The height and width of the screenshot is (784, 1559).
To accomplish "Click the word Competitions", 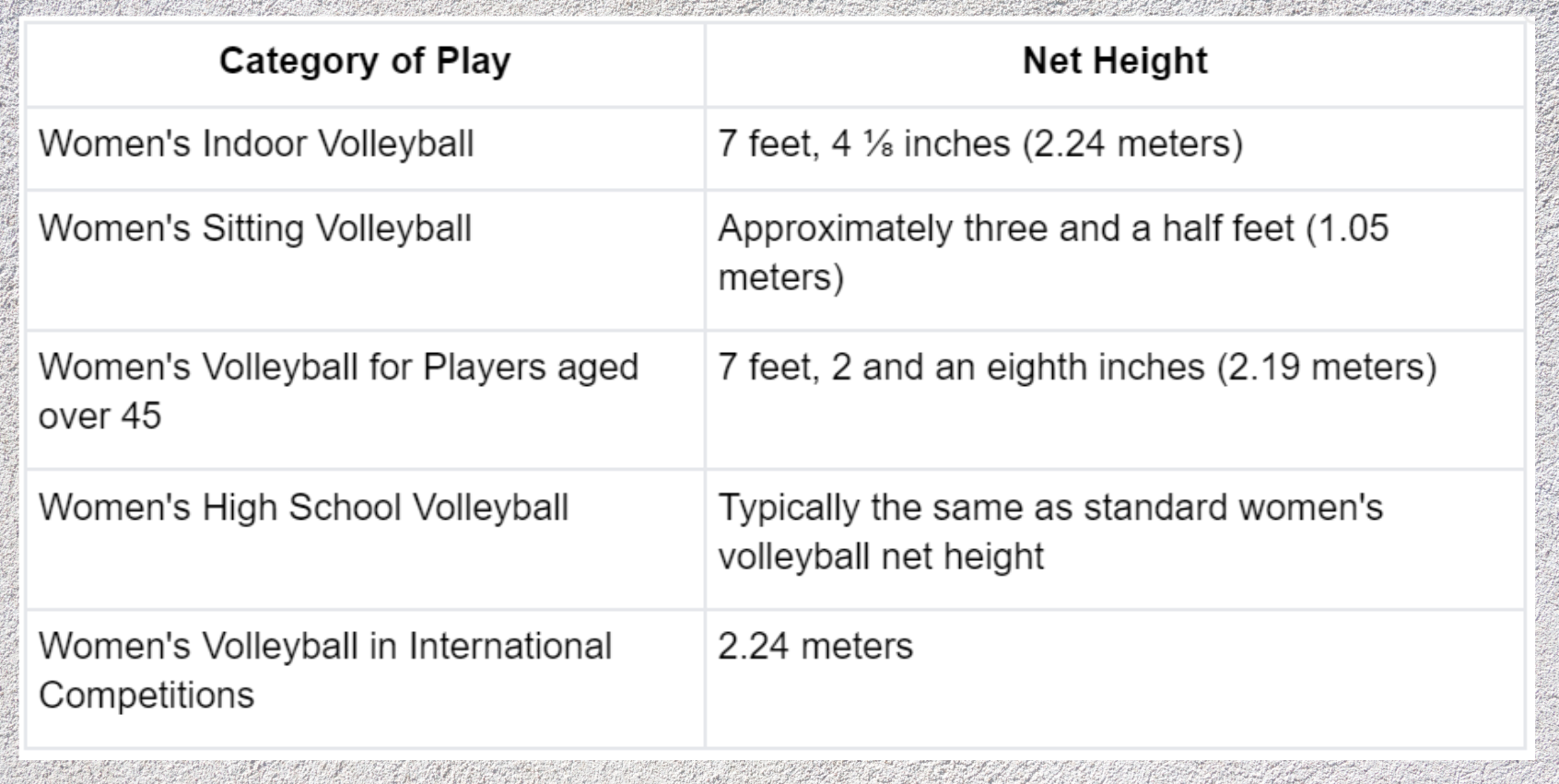I will pos(147,696).
